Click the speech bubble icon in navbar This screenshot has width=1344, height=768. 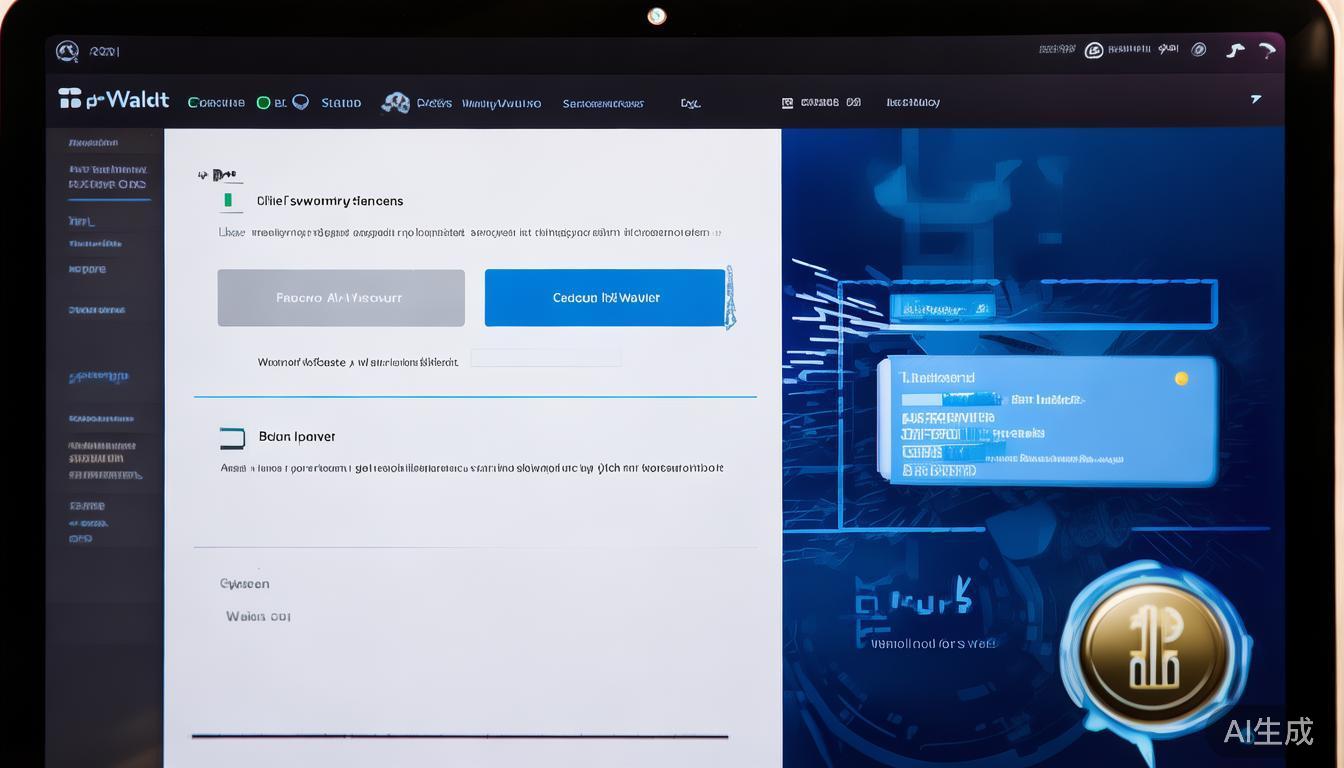click(300, 102)
